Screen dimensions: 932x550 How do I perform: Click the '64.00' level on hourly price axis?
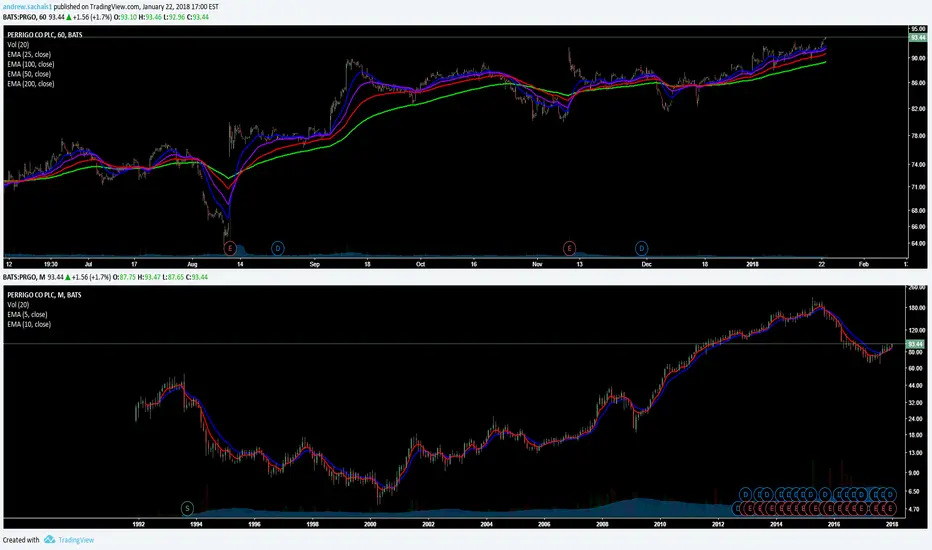point(918,243)
